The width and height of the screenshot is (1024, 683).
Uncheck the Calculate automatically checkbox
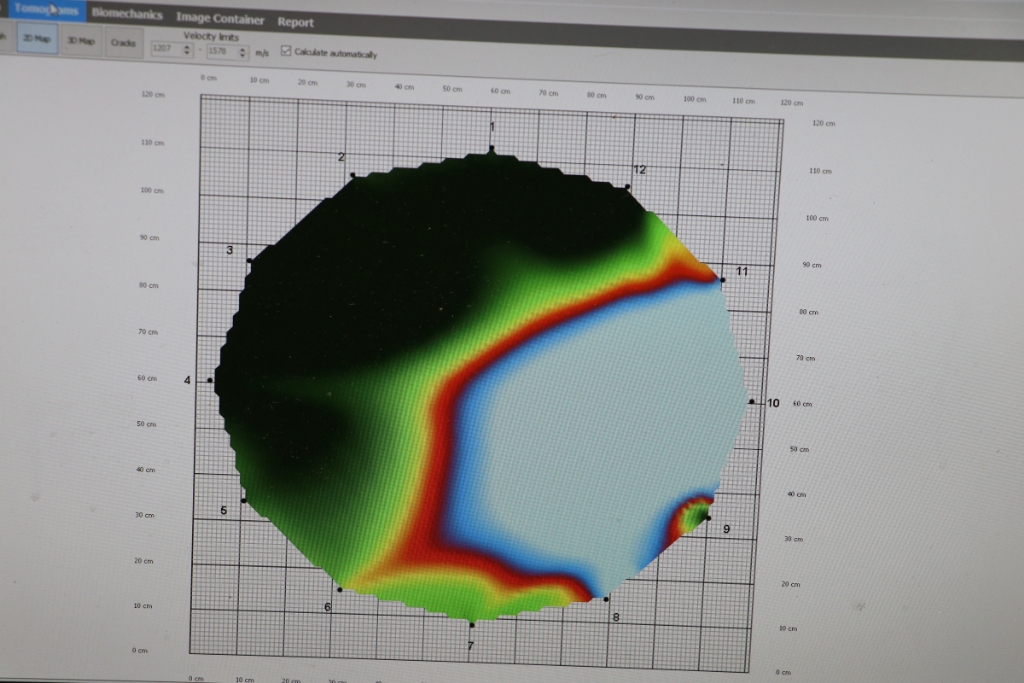[x=287, y=52]
